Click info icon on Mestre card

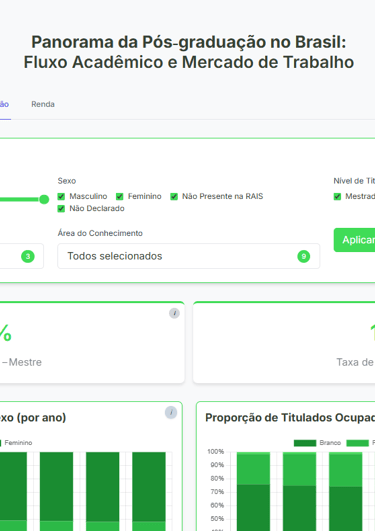tap(174, 313)
